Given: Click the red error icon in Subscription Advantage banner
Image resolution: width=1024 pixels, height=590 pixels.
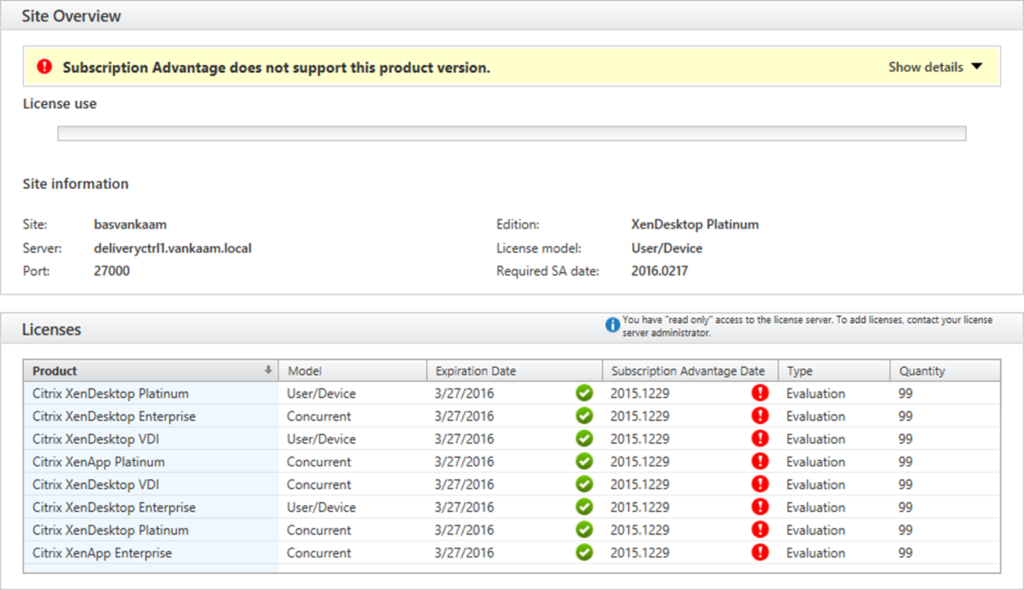Looking at the screenshot, I should pos(44,67).
